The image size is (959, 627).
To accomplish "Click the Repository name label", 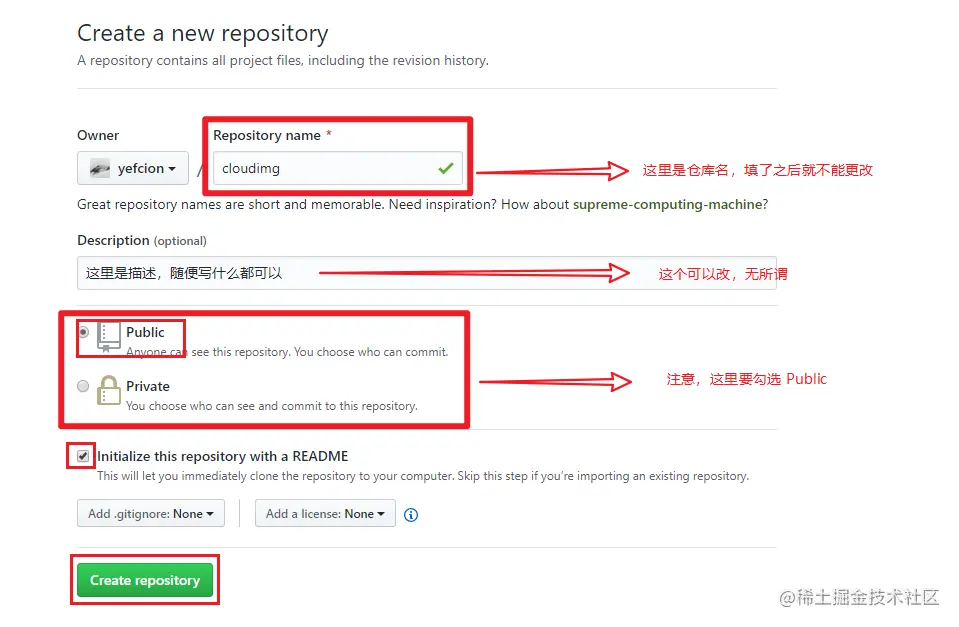I will click(x=267, y=135).
